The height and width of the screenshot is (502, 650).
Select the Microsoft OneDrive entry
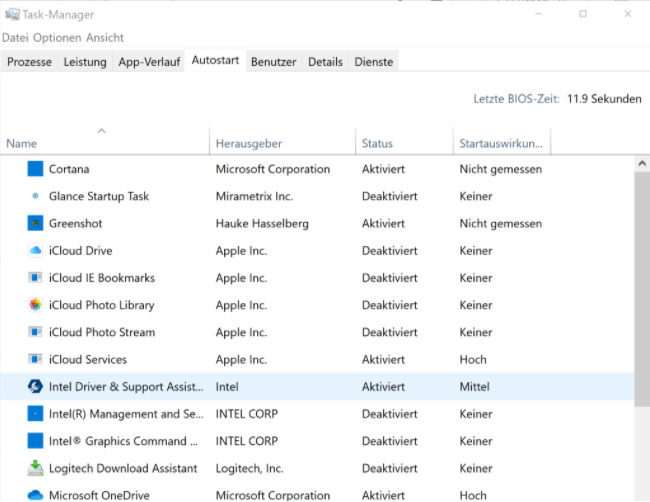coord(99,495)
